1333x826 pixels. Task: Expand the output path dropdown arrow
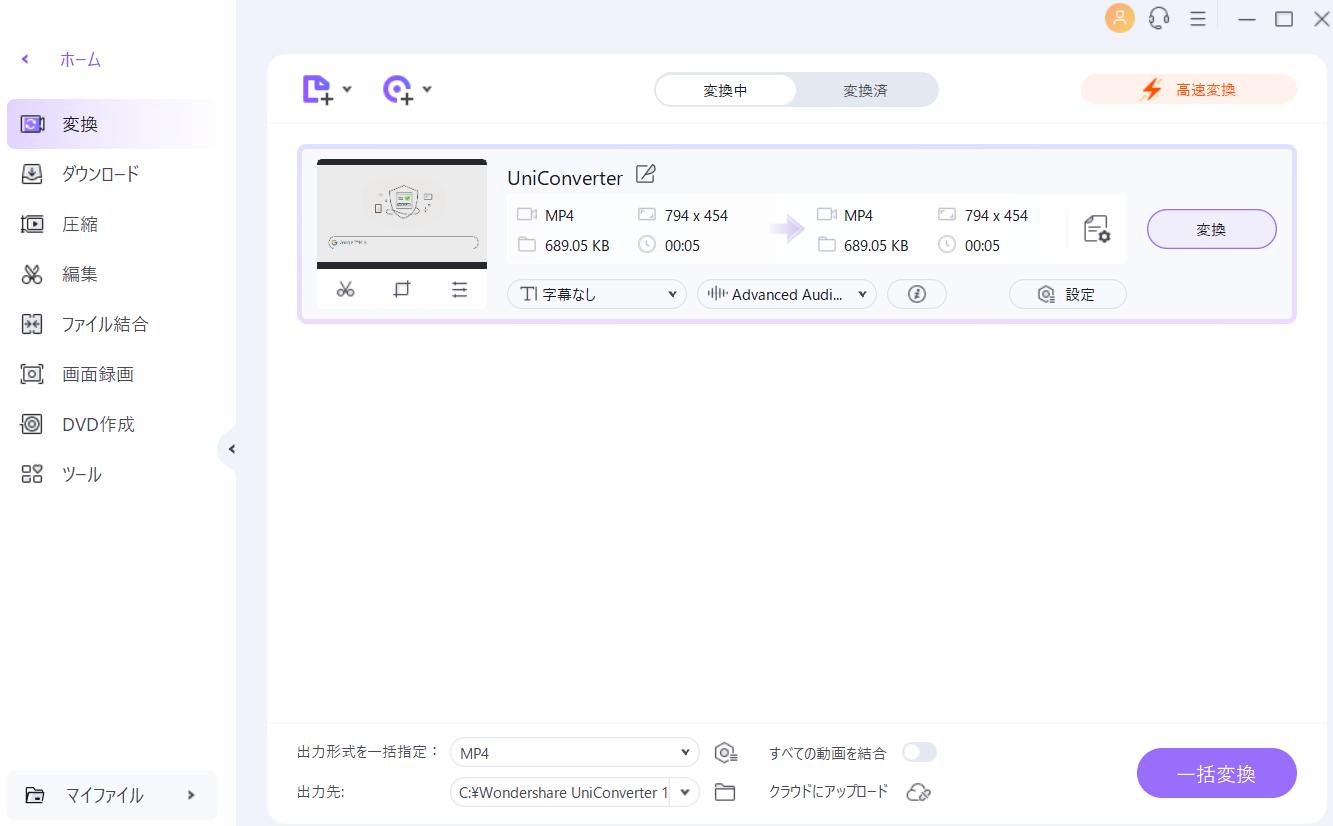pos(686,792)
